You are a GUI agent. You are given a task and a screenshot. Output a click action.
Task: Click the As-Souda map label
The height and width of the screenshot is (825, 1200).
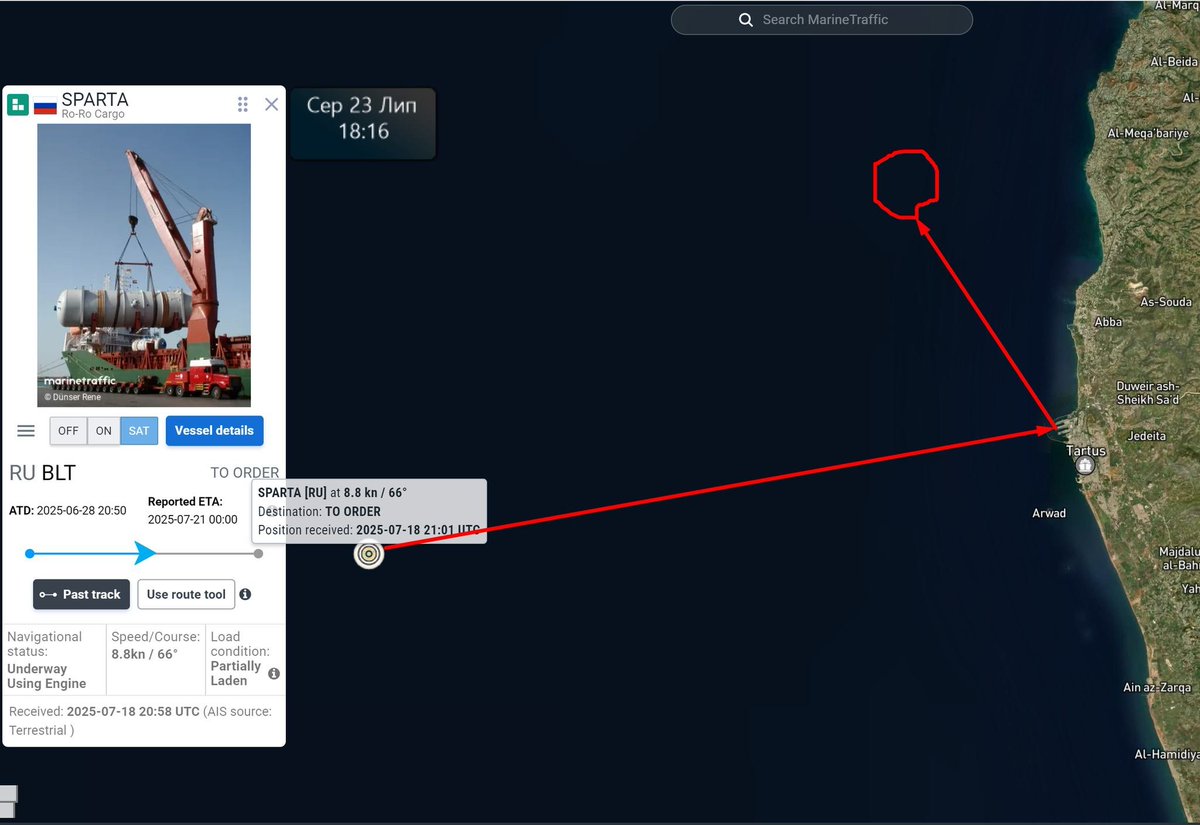1166,302
